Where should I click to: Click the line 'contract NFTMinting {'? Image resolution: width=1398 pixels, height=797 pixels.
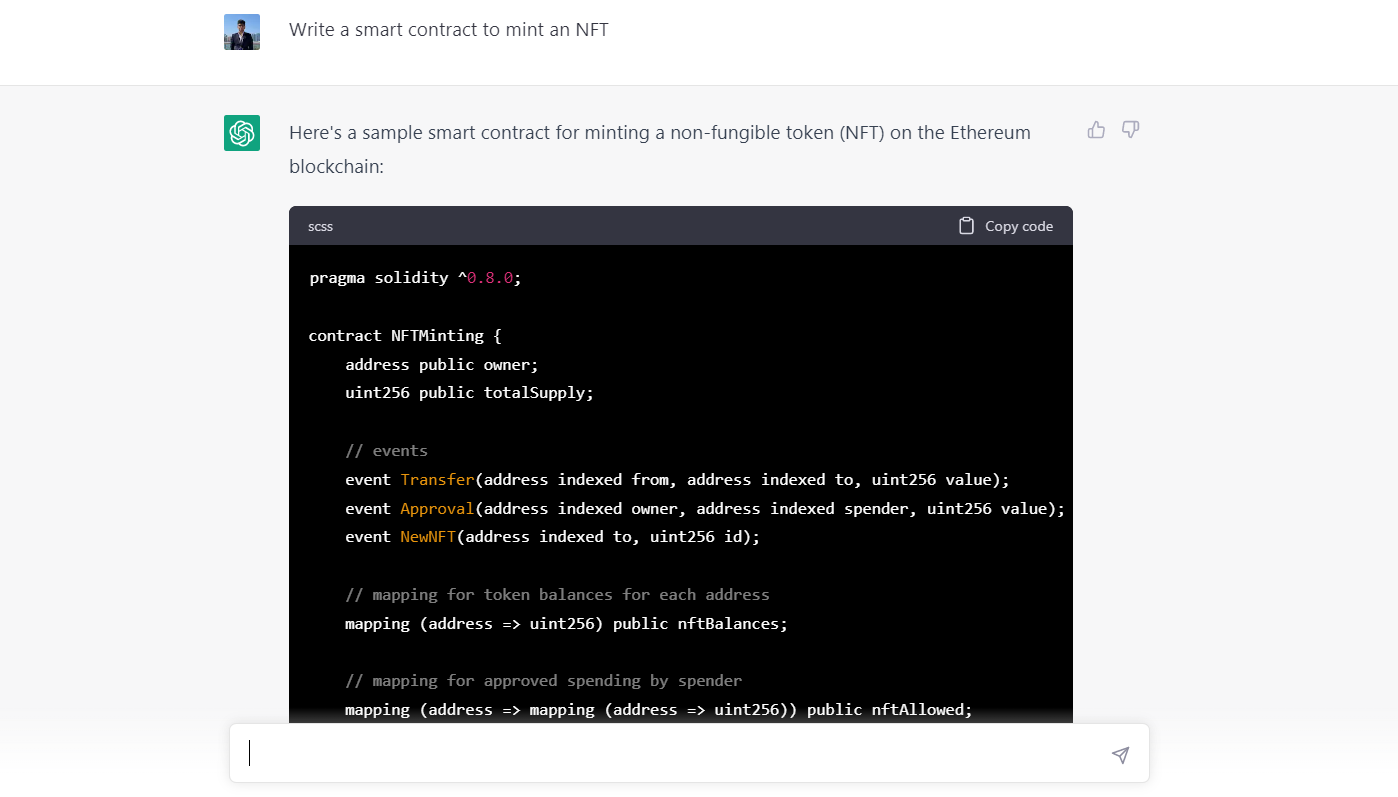405,335
